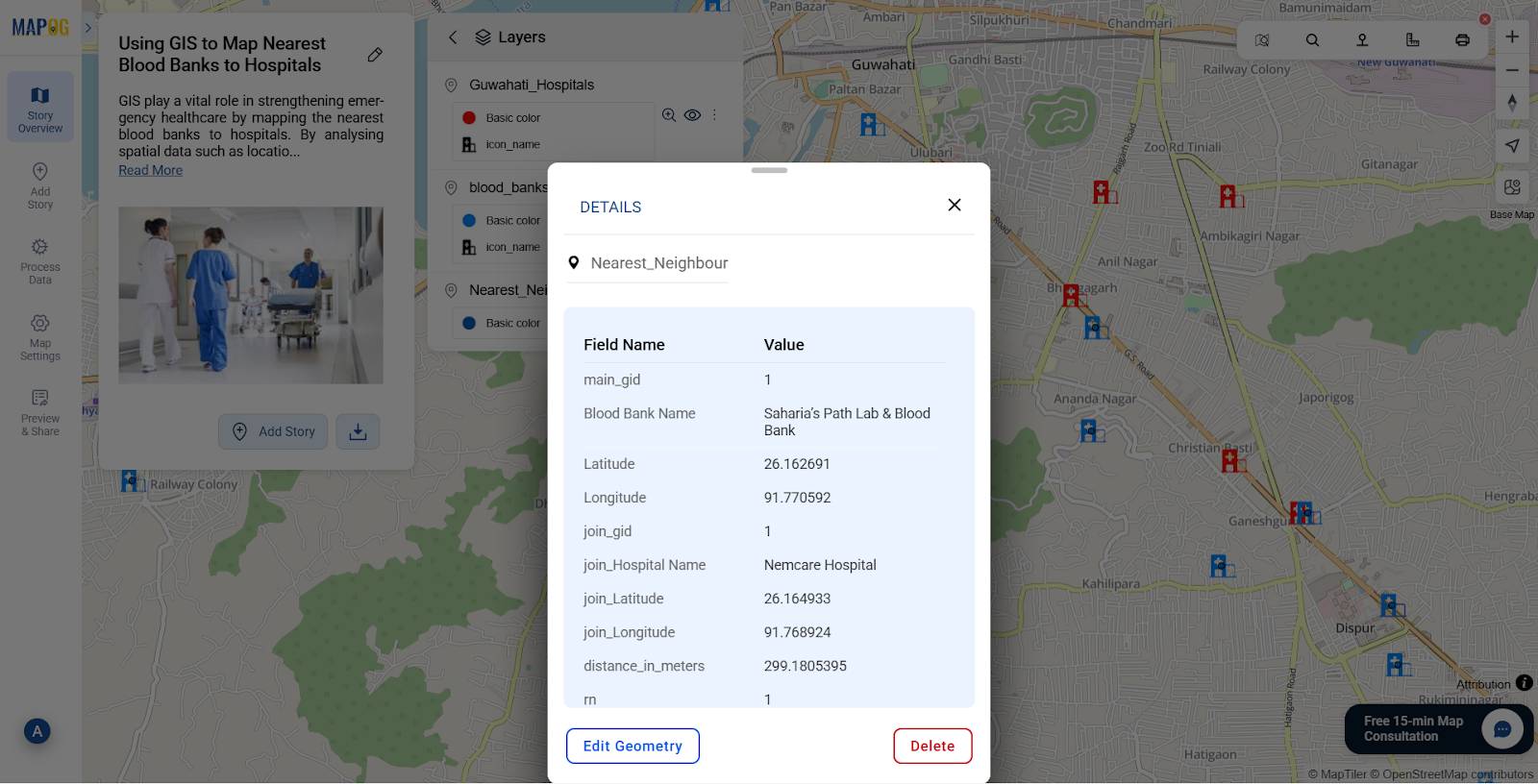Viewport: 1538px width, 784px height.
Task: Click the blood_banks blue color swatch
Action: [469, 220]
